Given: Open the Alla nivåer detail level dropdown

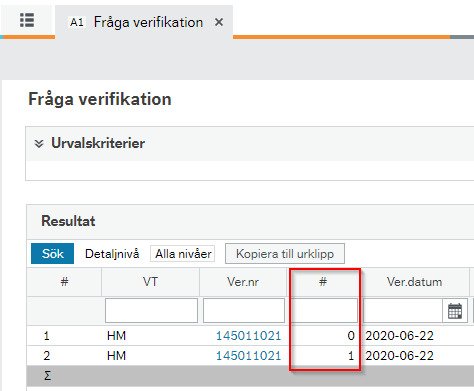Looking at the screenshot, I should 183,254.
